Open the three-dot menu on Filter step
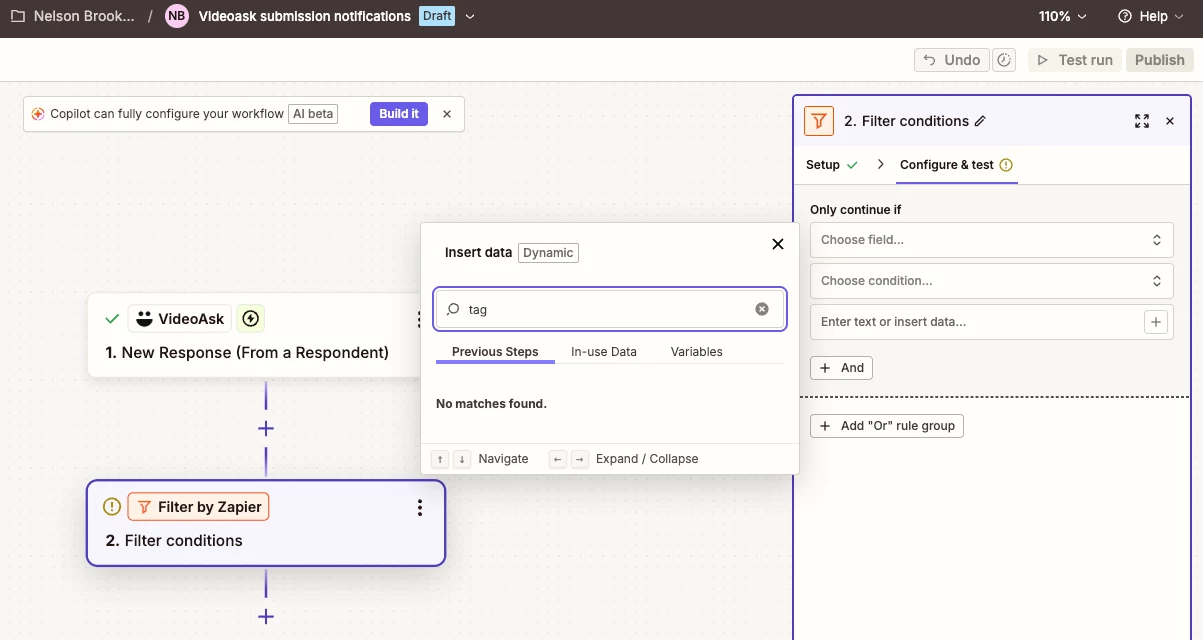The image size is (1203, 640). 420,508
